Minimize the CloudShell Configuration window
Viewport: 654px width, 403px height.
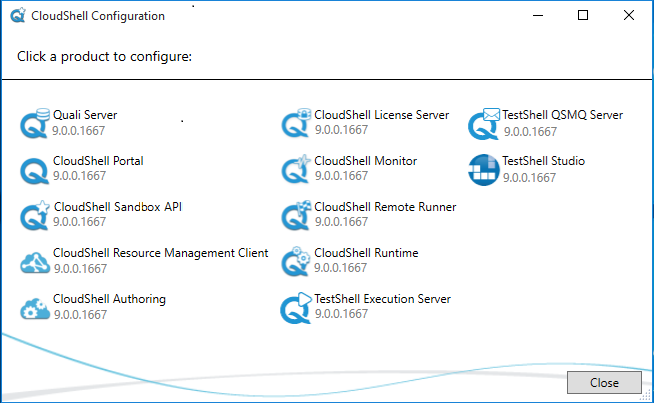pos(538,16)
